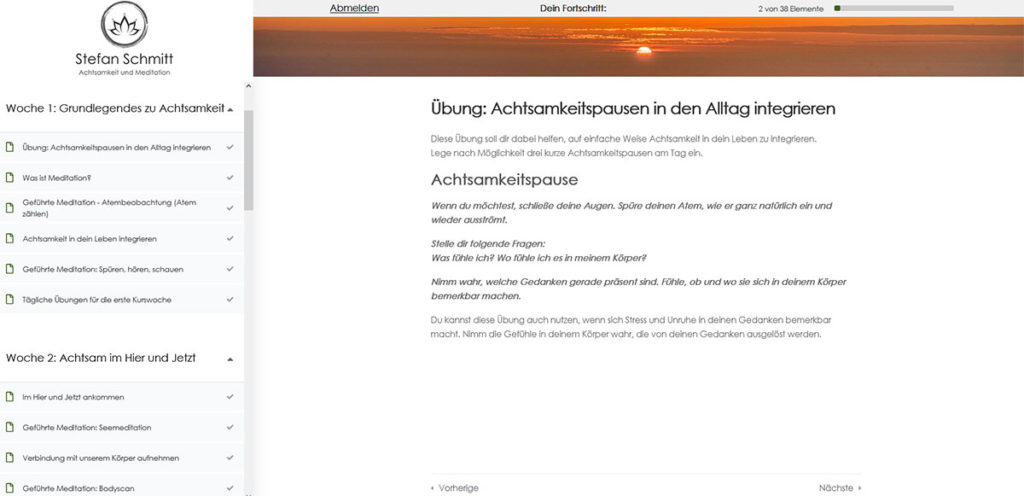Viewport: 1024px width, 496px height.
Task: Click the sidebar scroll-up arrow
Action: point(248,85)
